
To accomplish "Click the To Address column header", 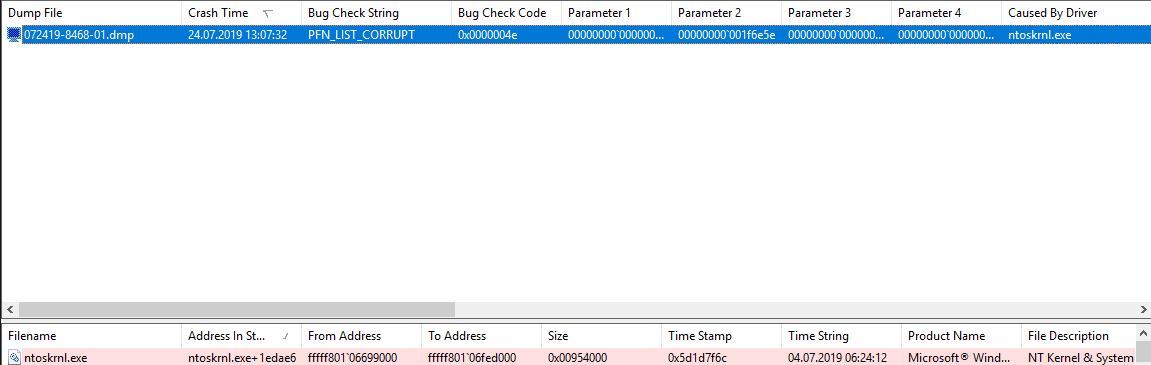I will [x=482, y=336].
